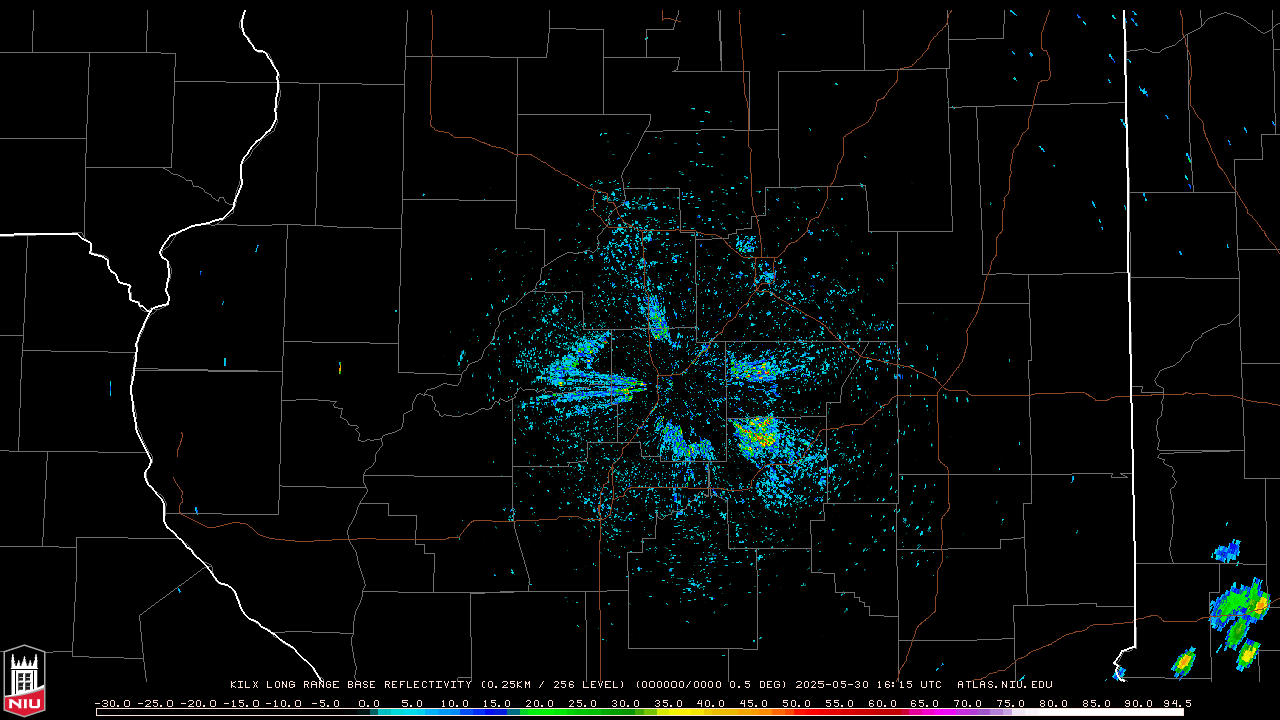Click the red segment of the reflectivity color bar
1280x720 pixels.
(x=850, y=712)
